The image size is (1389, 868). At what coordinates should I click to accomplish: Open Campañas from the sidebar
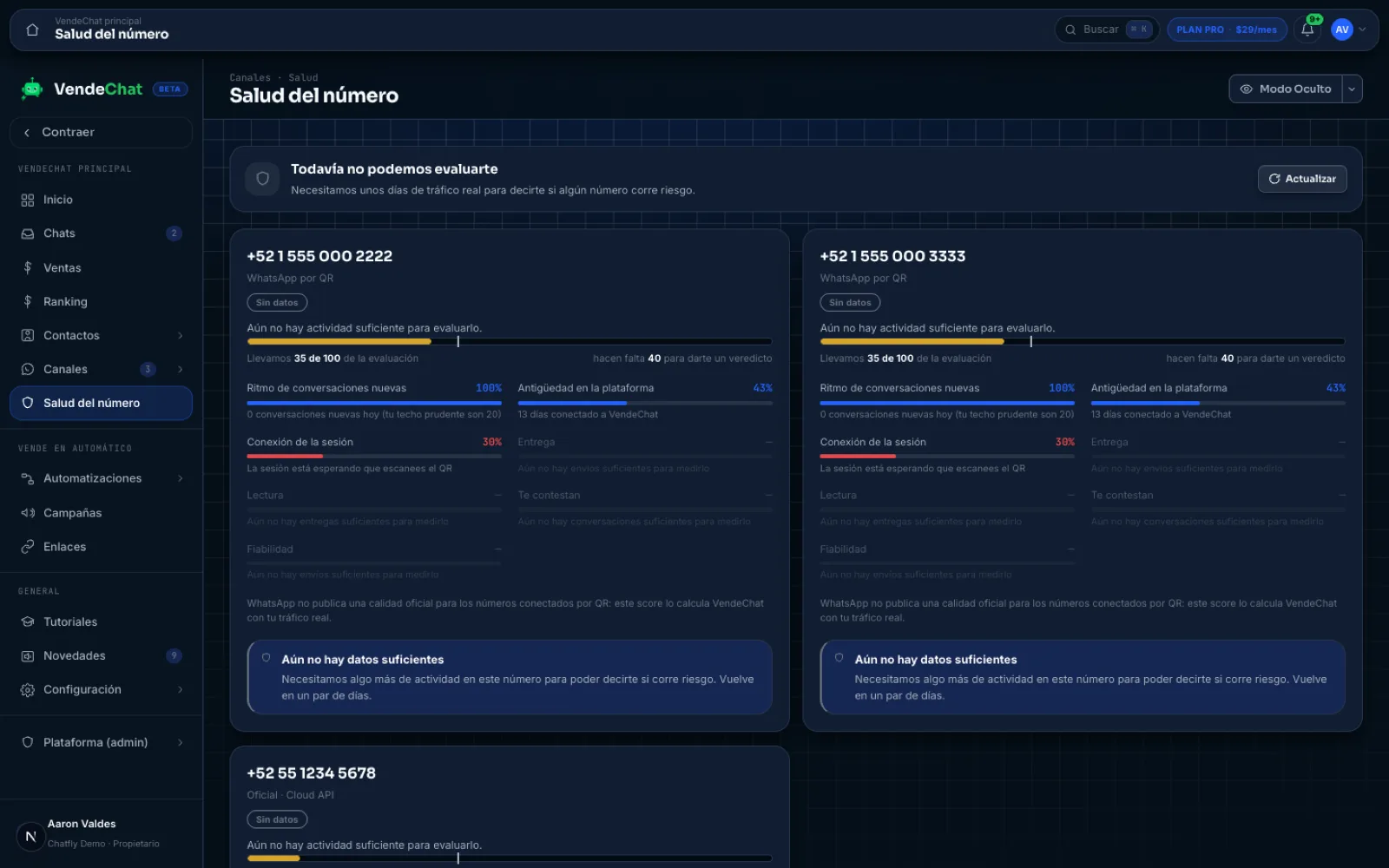tap(101, 513)
